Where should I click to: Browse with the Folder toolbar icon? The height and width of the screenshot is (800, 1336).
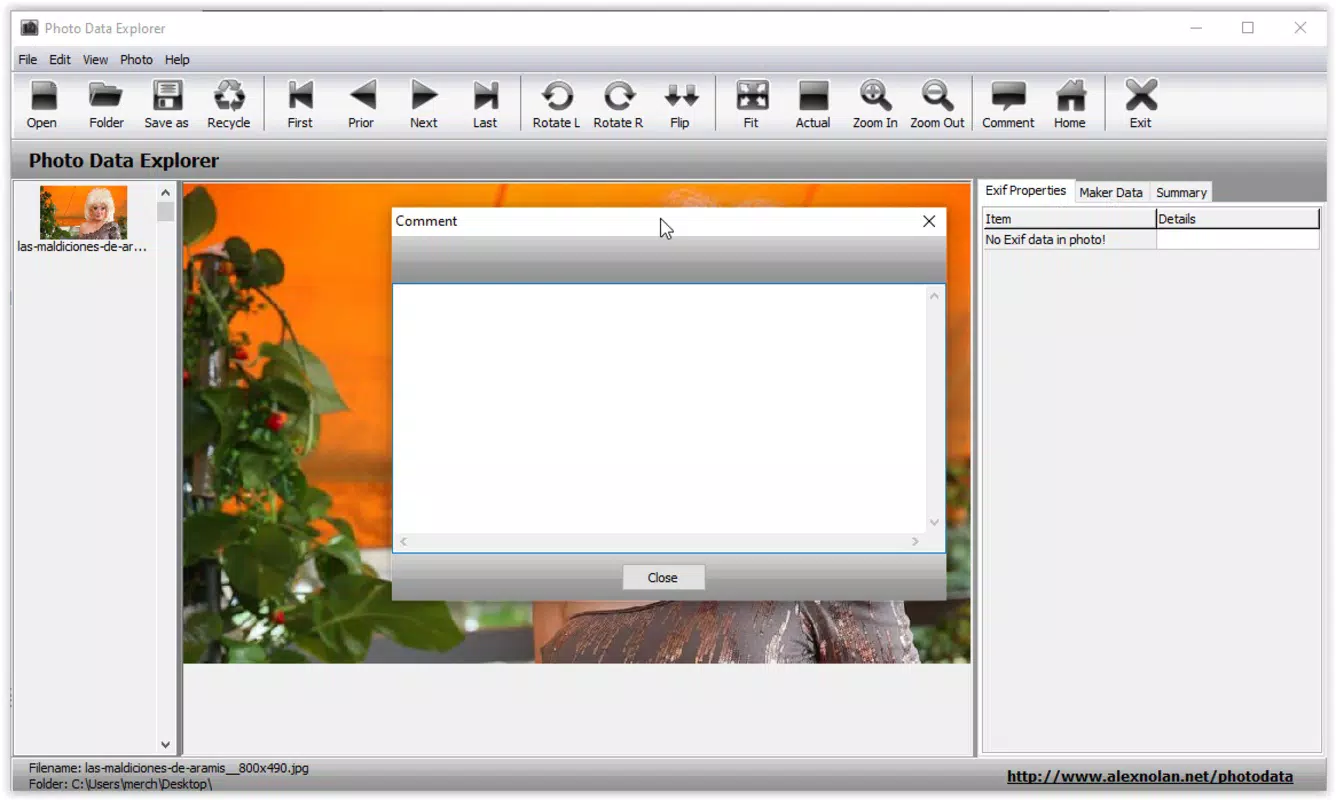coord(106,104)
